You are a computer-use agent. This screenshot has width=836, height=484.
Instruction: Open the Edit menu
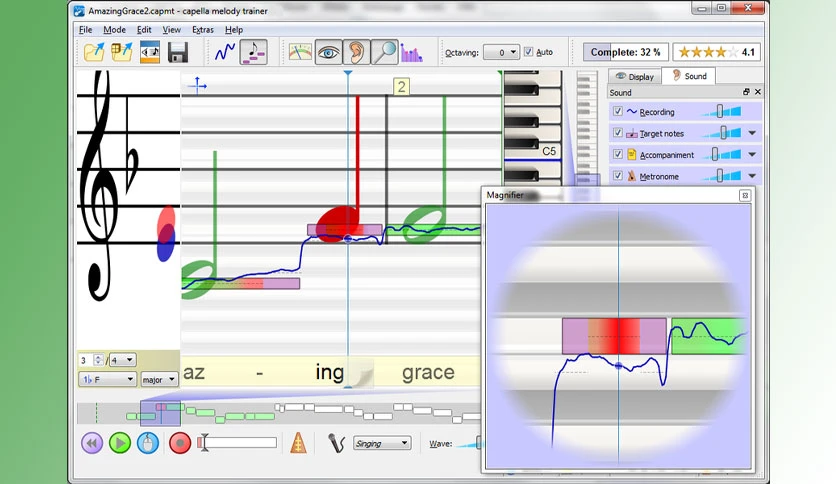(x=144, y=30)
